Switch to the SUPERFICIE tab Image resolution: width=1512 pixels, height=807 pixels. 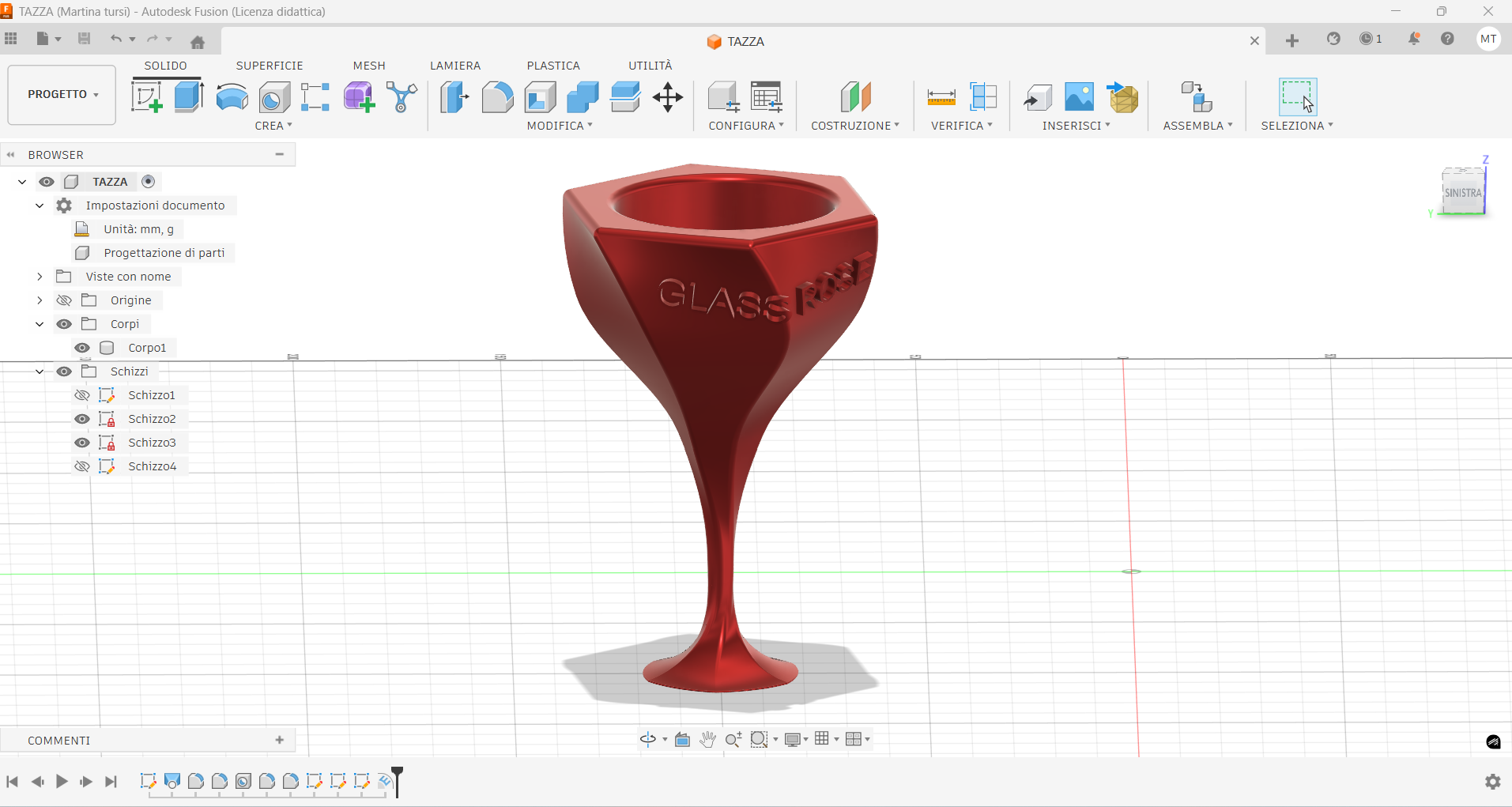tap(270, 66)
